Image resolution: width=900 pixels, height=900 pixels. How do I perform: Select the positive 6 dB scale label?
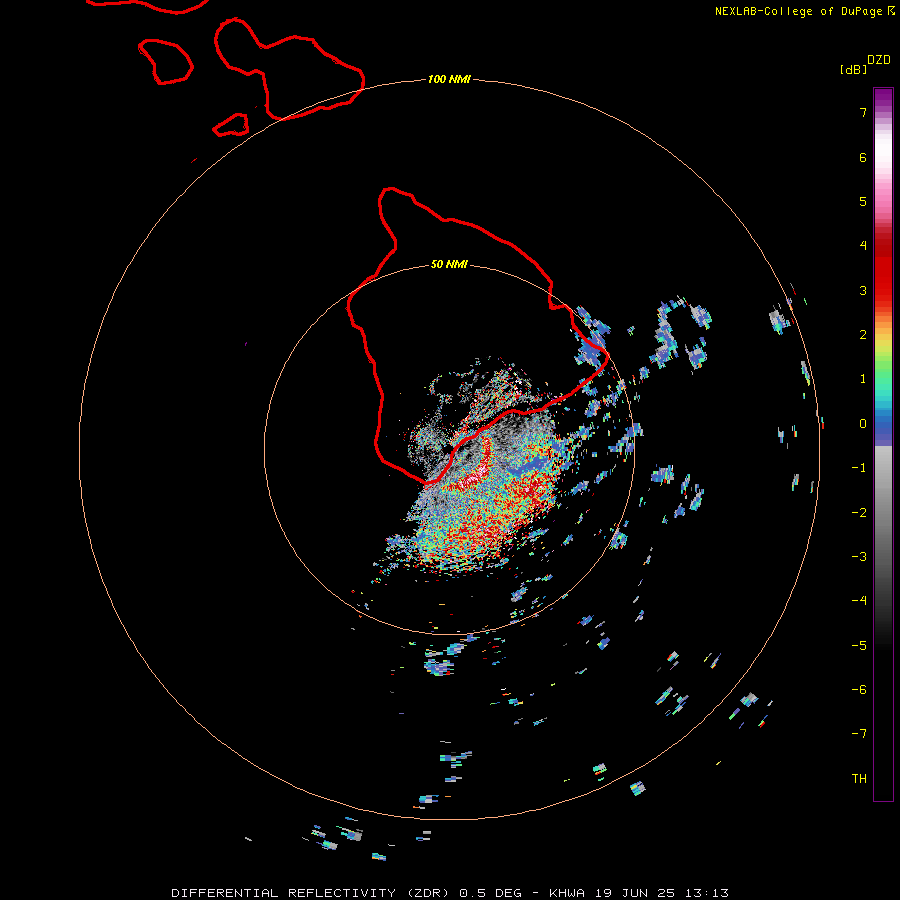tap(863, 157)
